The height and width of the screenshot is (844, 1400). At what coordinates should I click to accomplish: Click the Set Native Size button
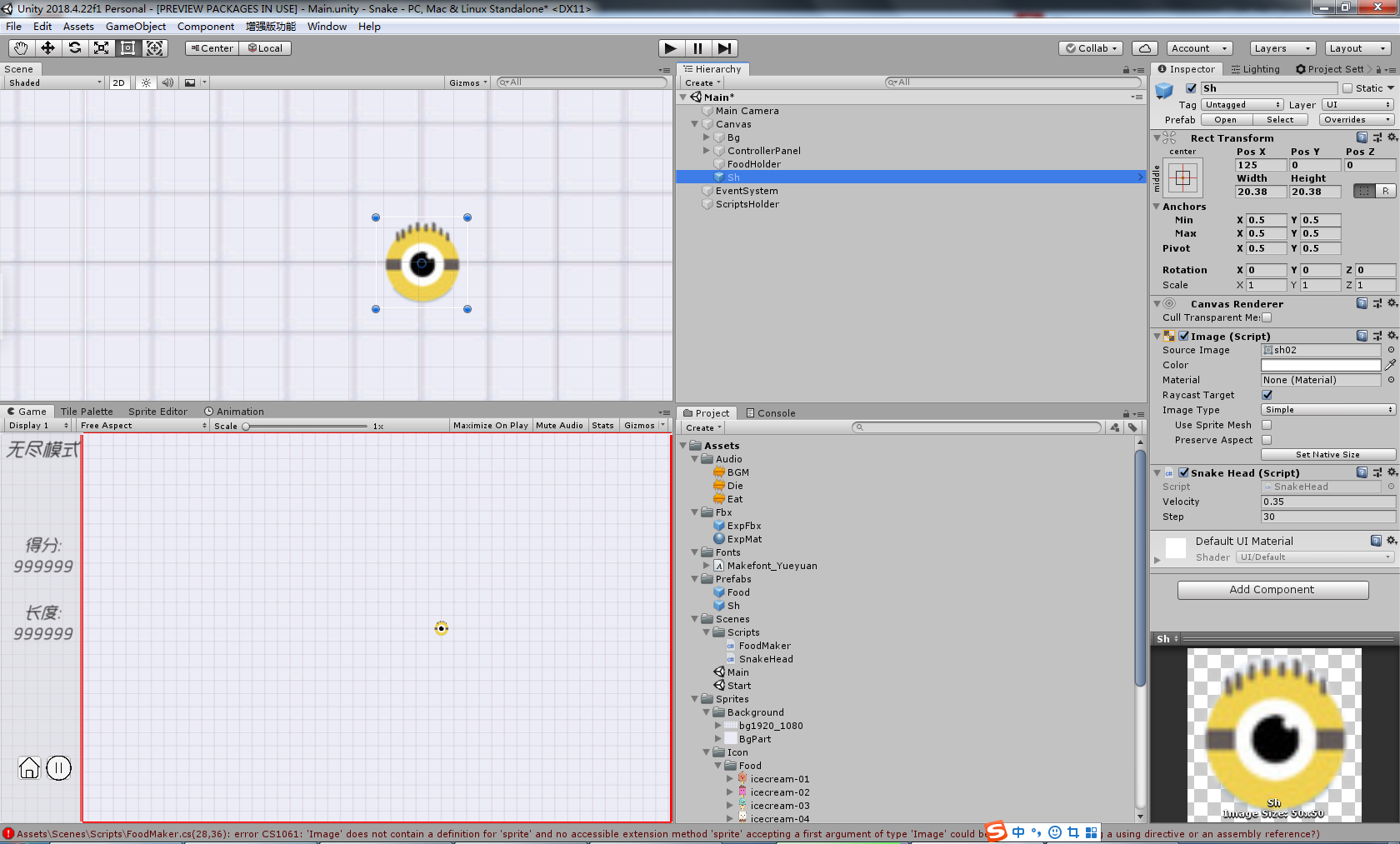tap(1327, 455)
